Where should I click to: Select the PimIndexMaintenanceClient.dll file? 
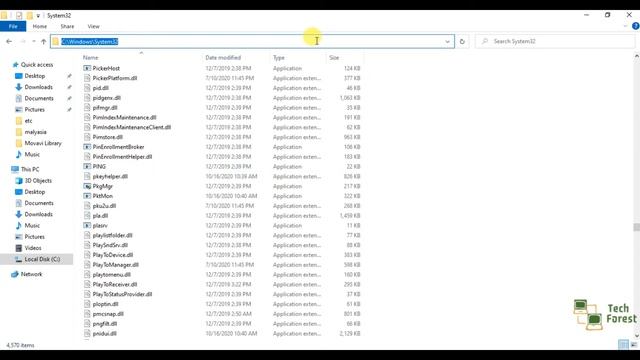[x=132, y=127]
